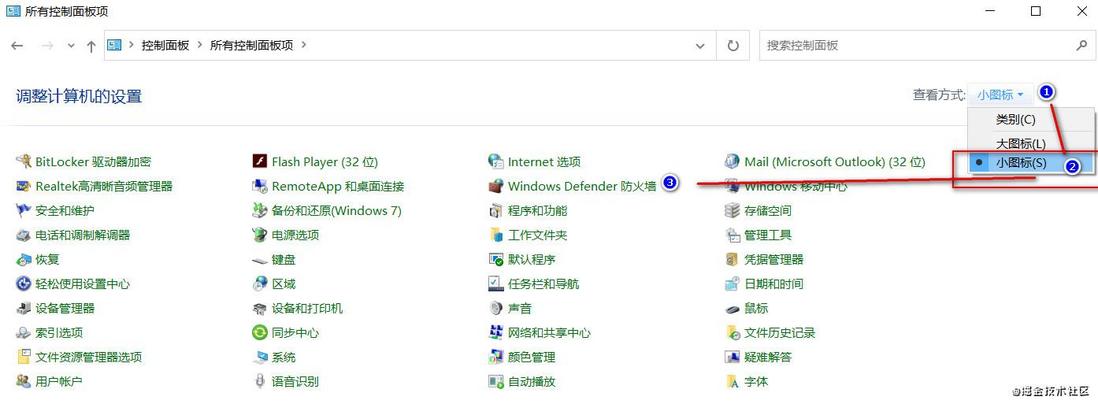Click the 电源选项 icon
The height and width of the screenshot is (404, 1098).
(x=260, y=235)
